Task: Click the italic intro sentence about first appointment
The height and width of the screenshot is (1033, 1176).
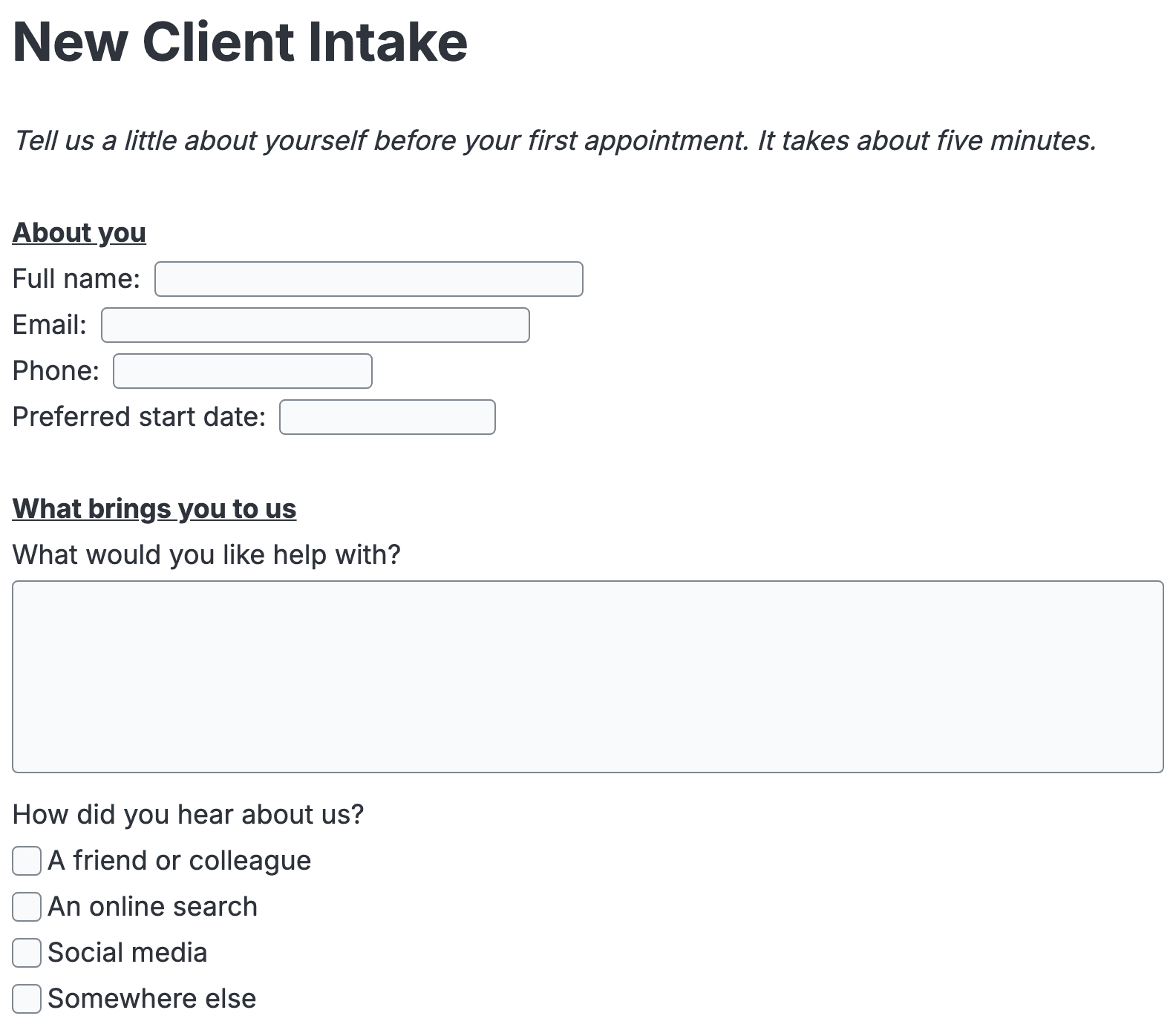Action: tap(555, 140)
